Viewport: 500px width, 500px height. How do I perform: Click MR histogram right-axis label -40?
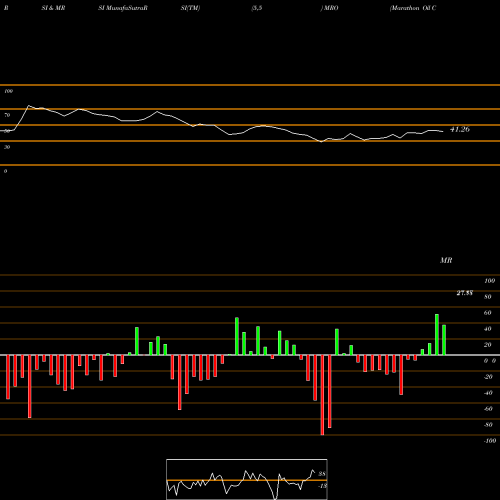[x=488, y=393]
